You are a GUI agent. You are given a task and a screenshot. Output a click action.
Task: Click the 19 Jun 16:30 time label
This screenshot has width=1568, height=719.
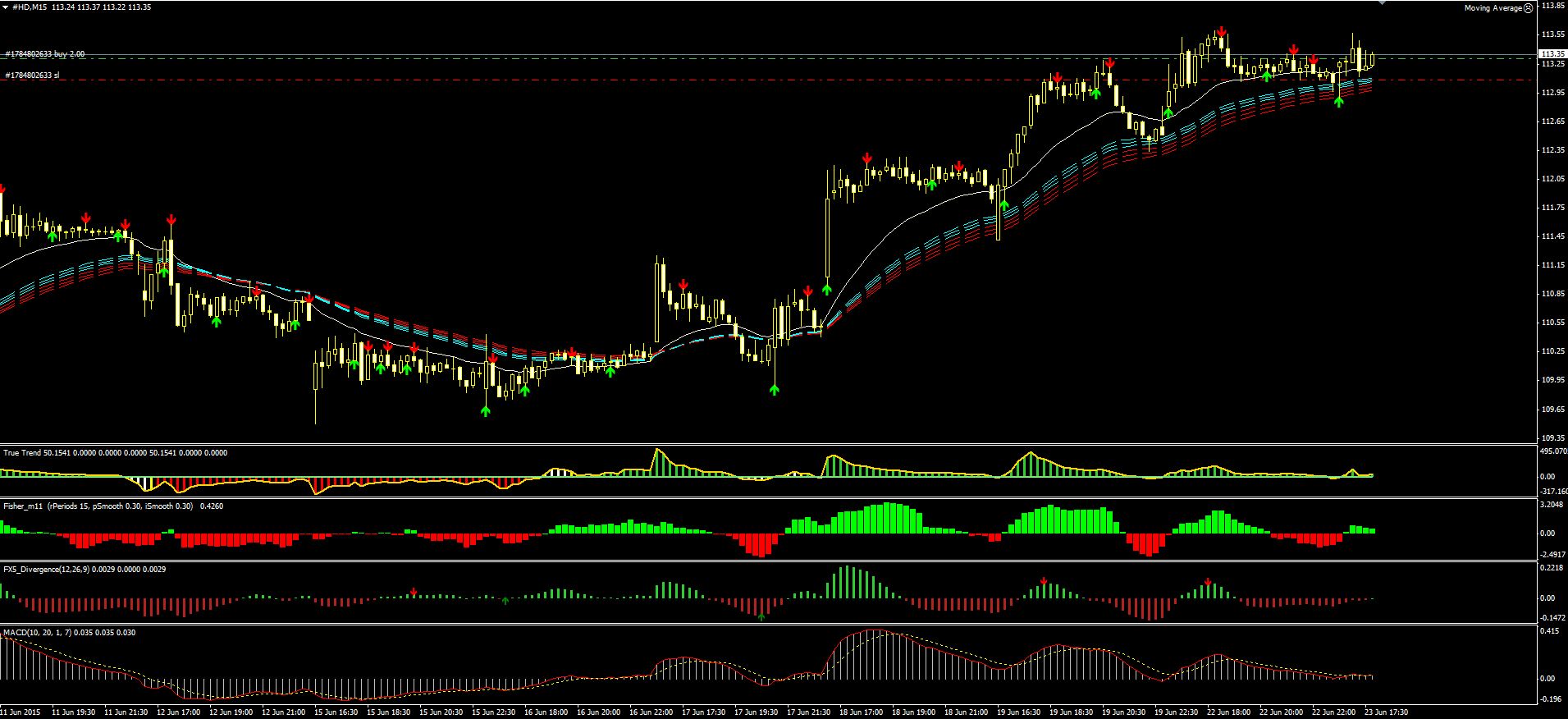coord(1019,712)
